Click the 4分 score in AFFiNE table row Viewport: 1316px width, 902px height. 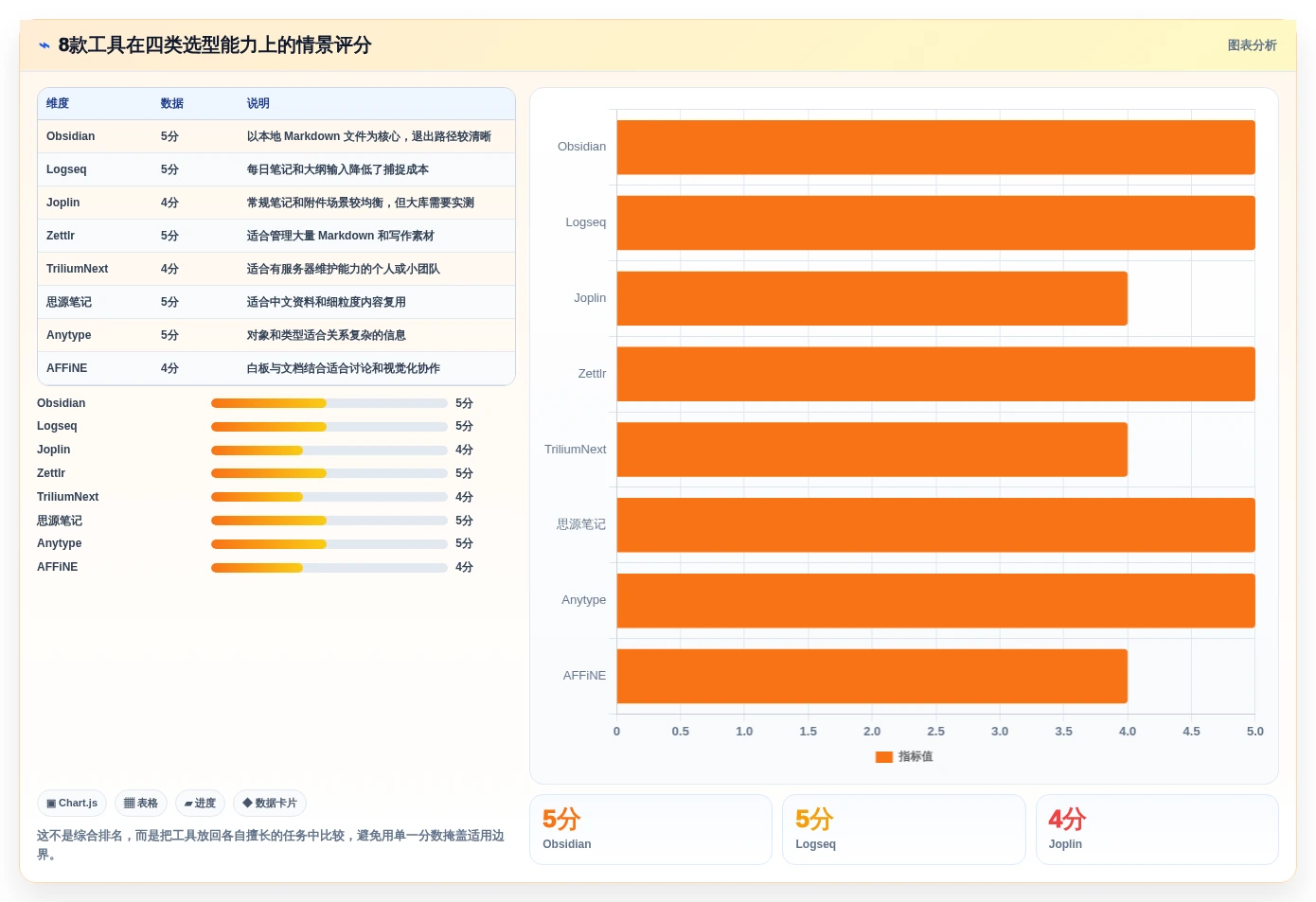(169, 368)
